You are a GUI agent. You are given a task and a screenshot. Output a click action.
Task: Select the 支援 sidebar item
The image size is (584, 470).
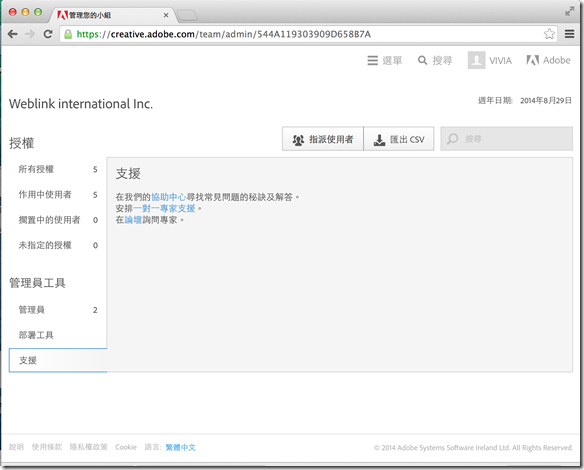pyautogui.click(x=58, y=360)
